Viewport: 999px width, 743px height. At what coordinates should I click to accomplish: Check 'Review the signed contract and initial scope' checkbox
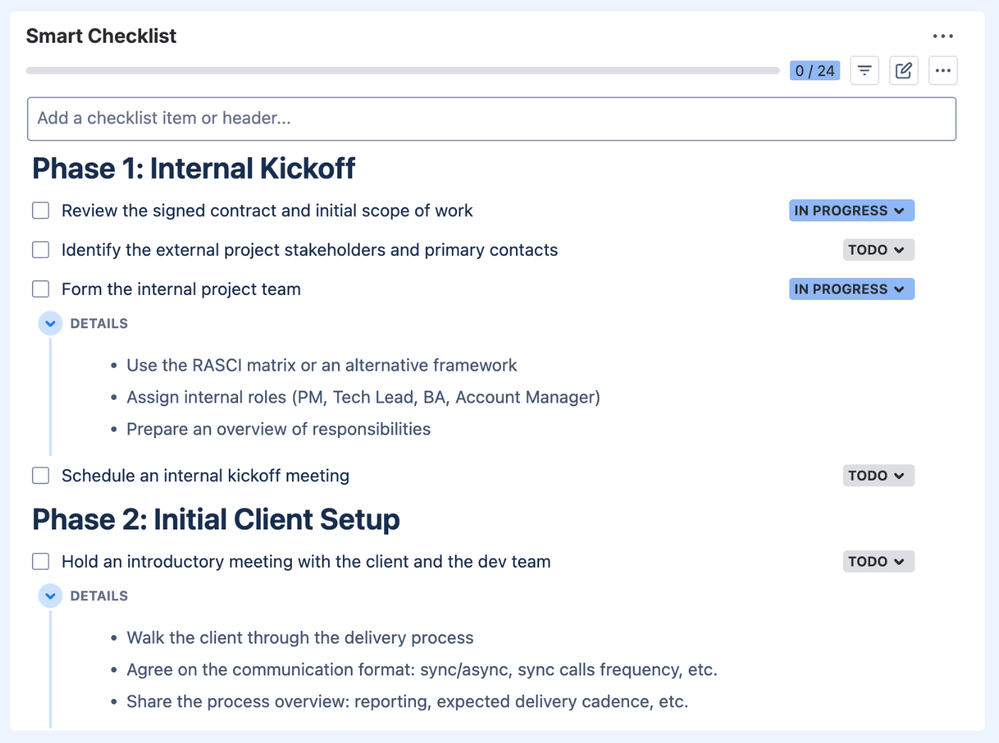pyautogui.click(x=41, y=210)
